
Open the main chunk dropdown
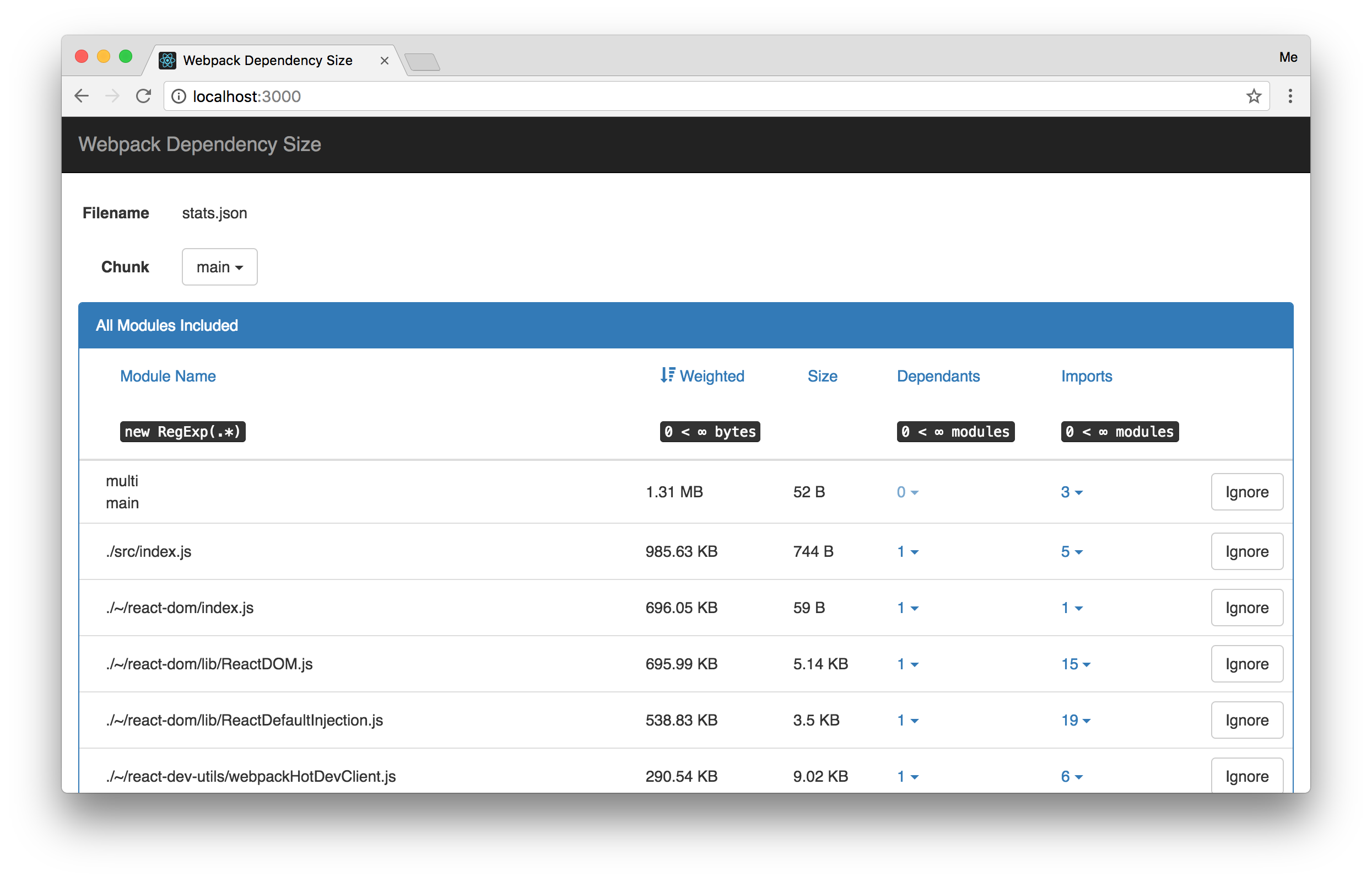[x=219, y=267]
